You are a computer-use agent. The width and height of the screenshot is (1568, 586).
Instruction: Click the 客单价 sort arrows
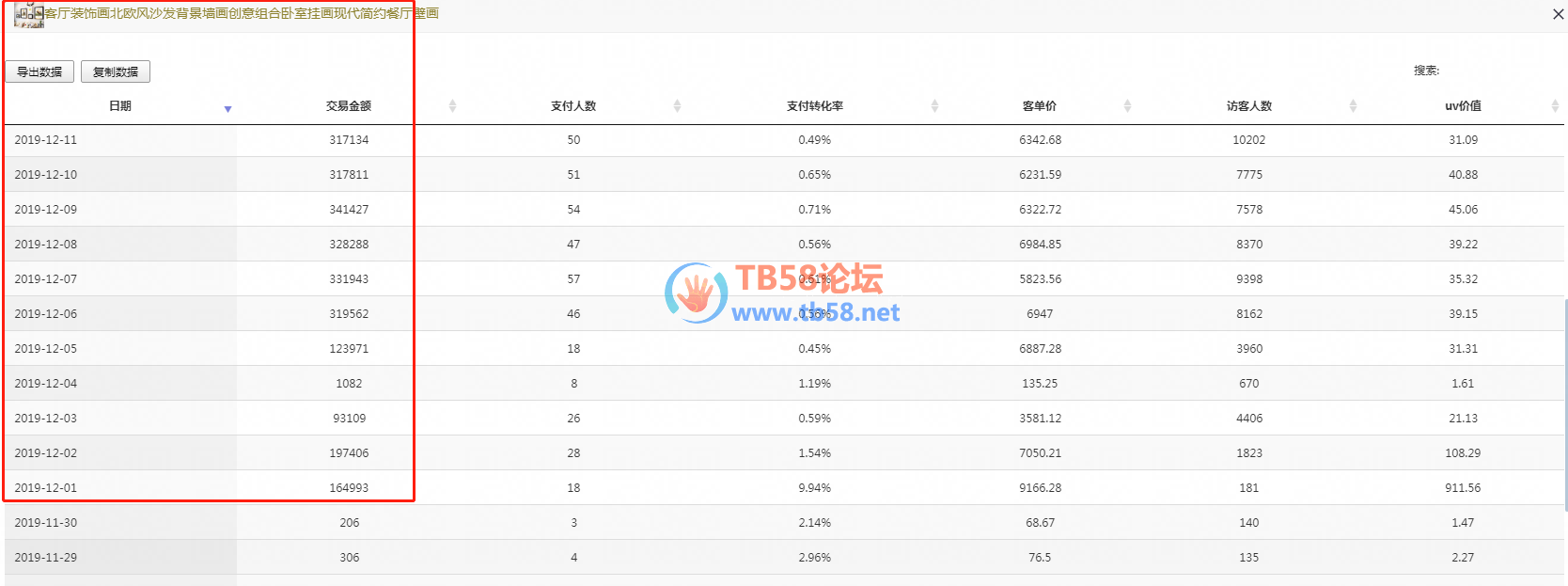tap(1127, 106)
